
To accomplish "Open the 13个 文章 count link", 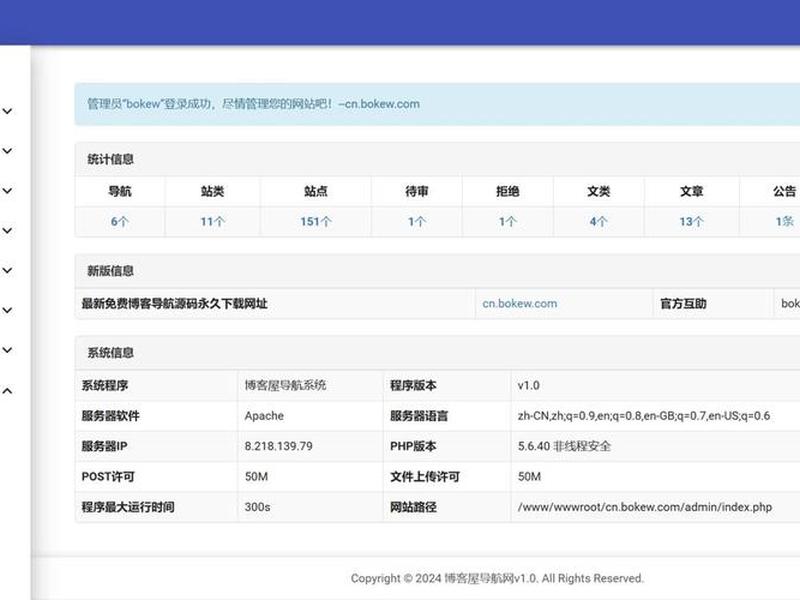I will pyautogui.click(x=691, y=221).
